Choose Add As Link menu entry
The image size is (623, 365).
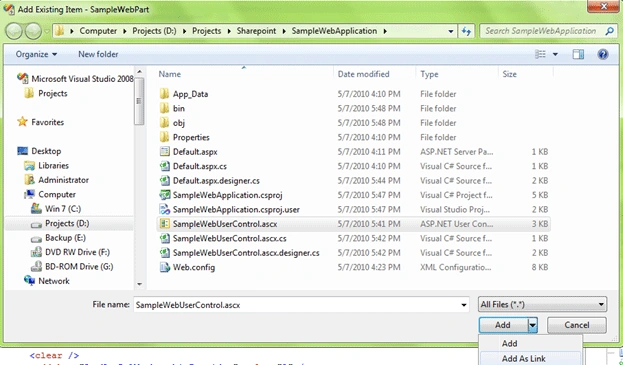pyautogui.click(x=531, y=359)
